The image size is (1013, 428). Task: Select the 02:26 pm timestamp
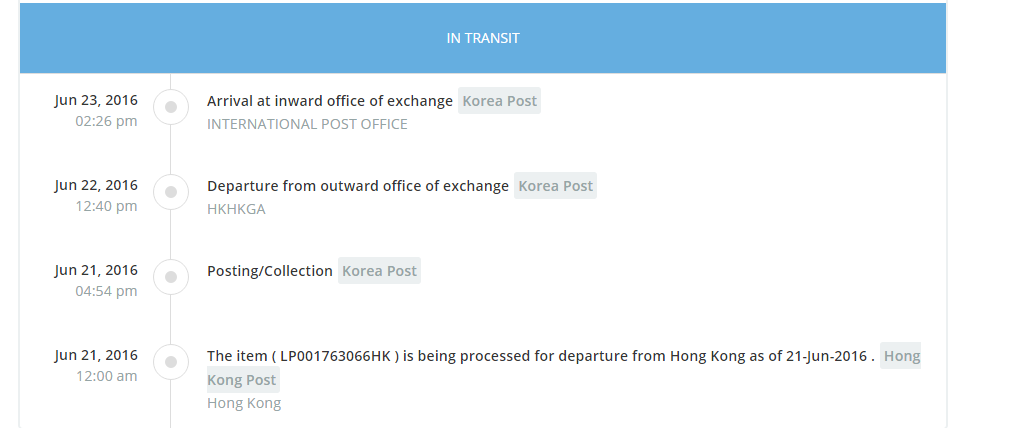(106, 121)
